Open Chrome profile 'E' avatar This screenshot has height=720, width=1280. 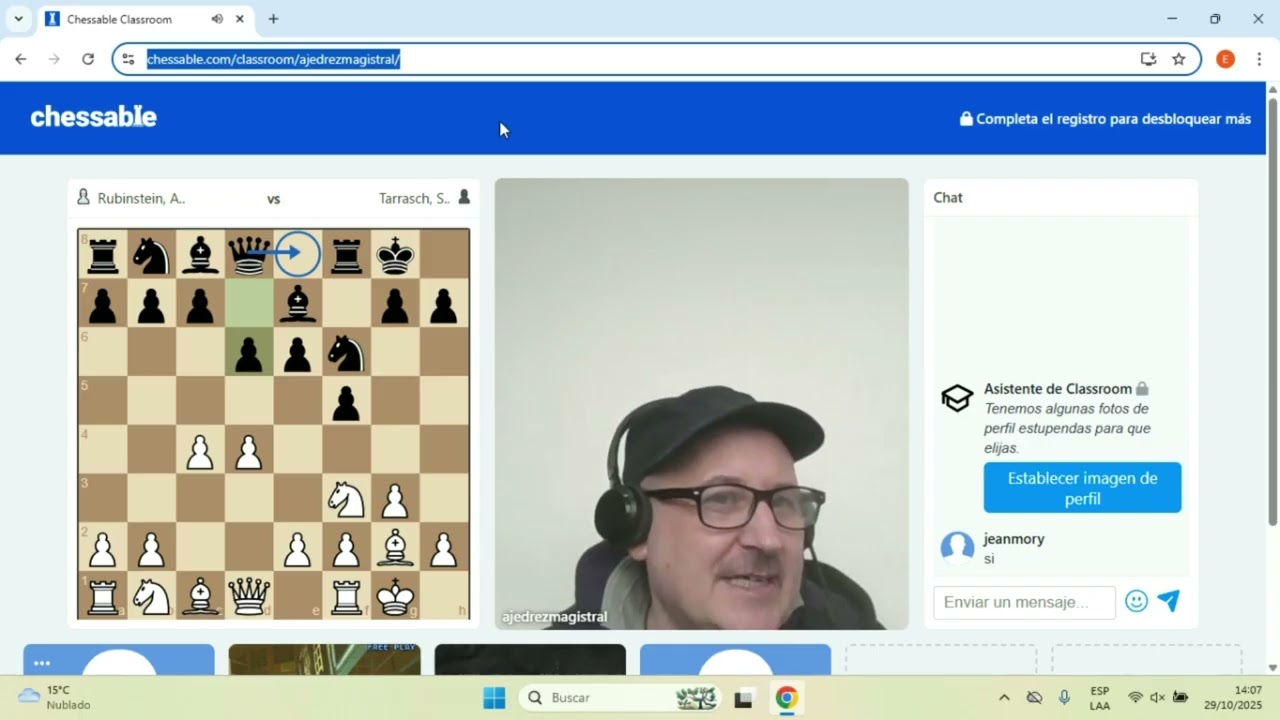(1225, 59)
